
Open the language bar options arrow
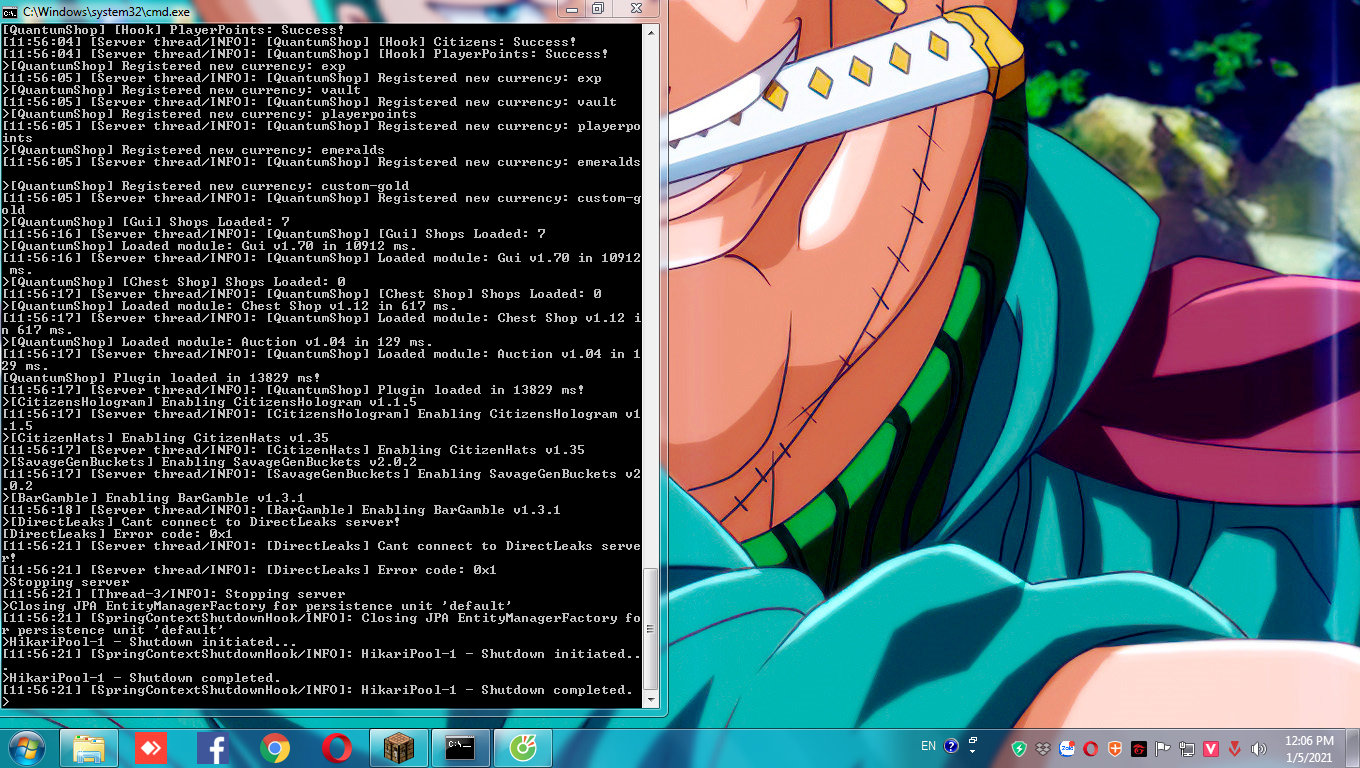click(x=973, y=750)
